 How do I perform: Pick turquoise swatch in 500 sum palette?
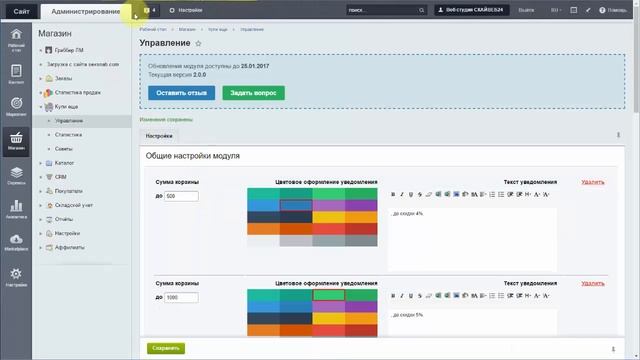263,193
